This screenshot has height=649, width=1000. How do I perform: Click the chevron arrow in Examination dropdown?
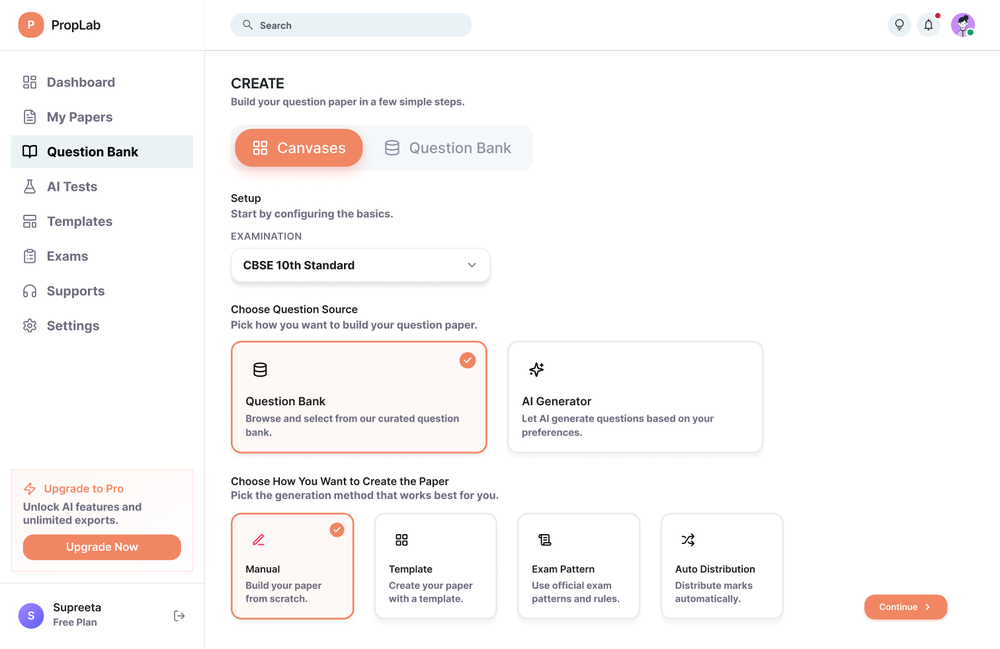click(x=472, y=265)
